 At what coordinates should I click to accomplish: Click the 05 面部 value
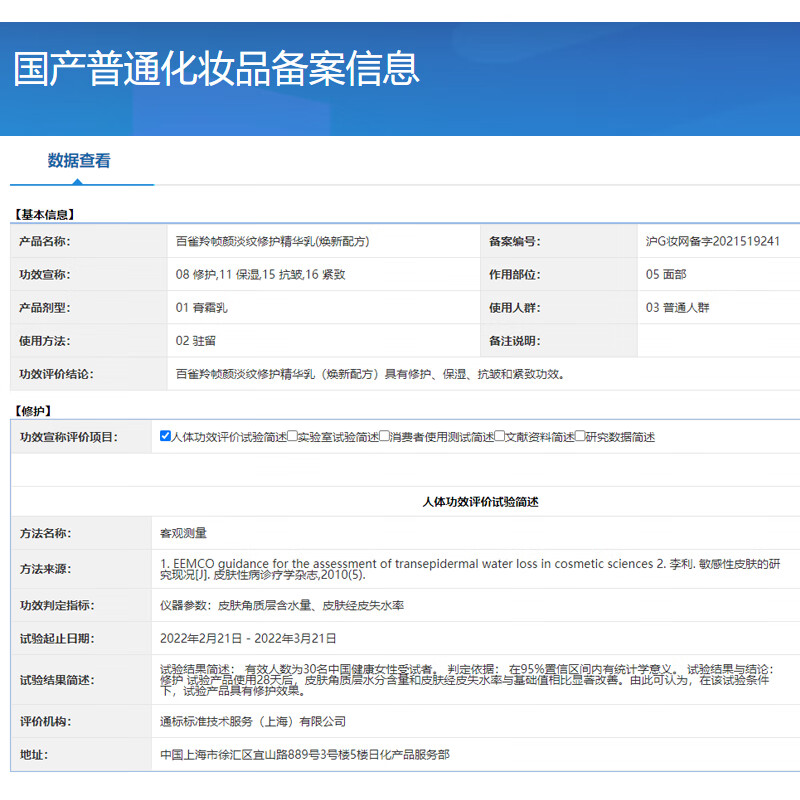click(x=666, y=274)
